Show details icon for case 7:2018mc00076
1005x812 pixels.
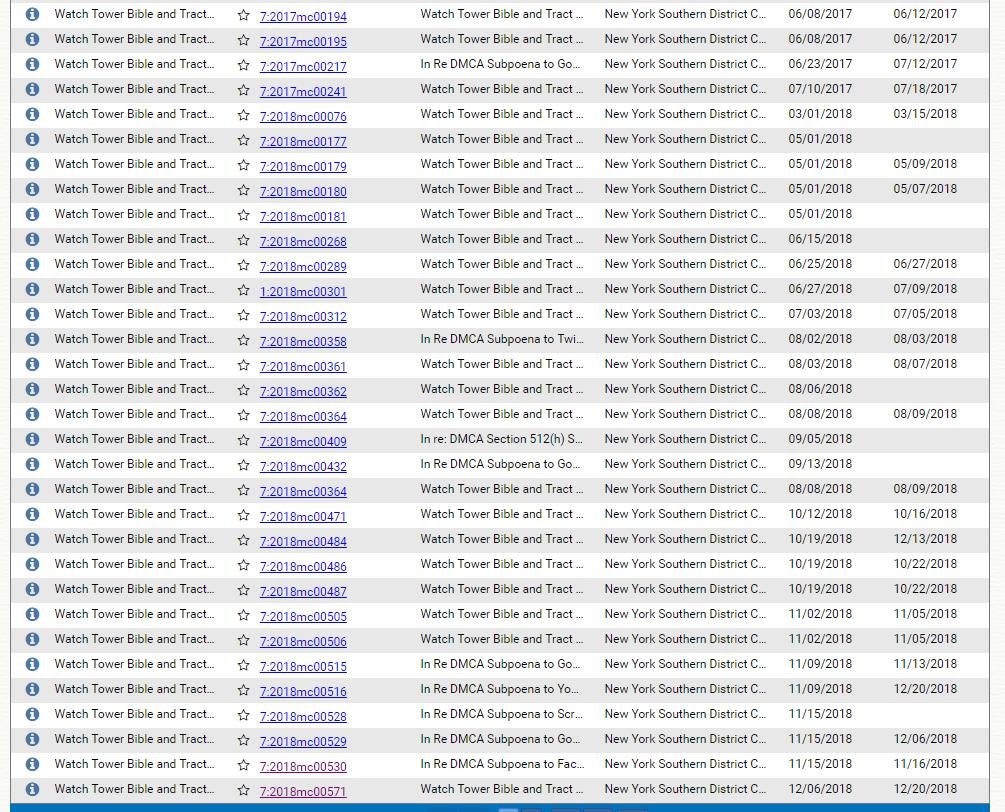pos(32,113)
